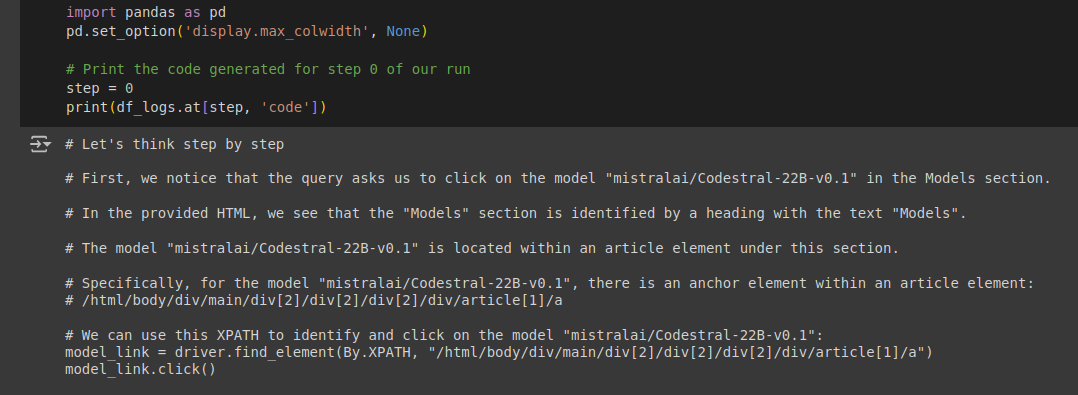
Task: Click the "# Let's think step by step" output line
Action: tap(175, 144)
